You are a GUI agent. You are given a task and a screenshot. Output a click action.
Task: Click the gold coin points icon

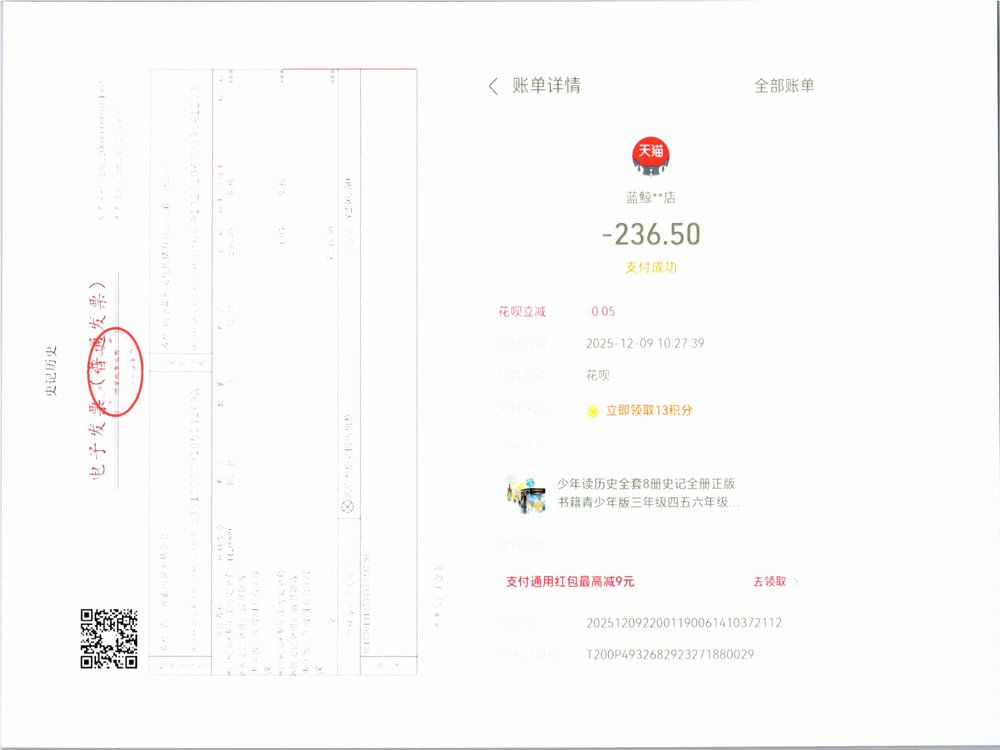pos(593,410)
